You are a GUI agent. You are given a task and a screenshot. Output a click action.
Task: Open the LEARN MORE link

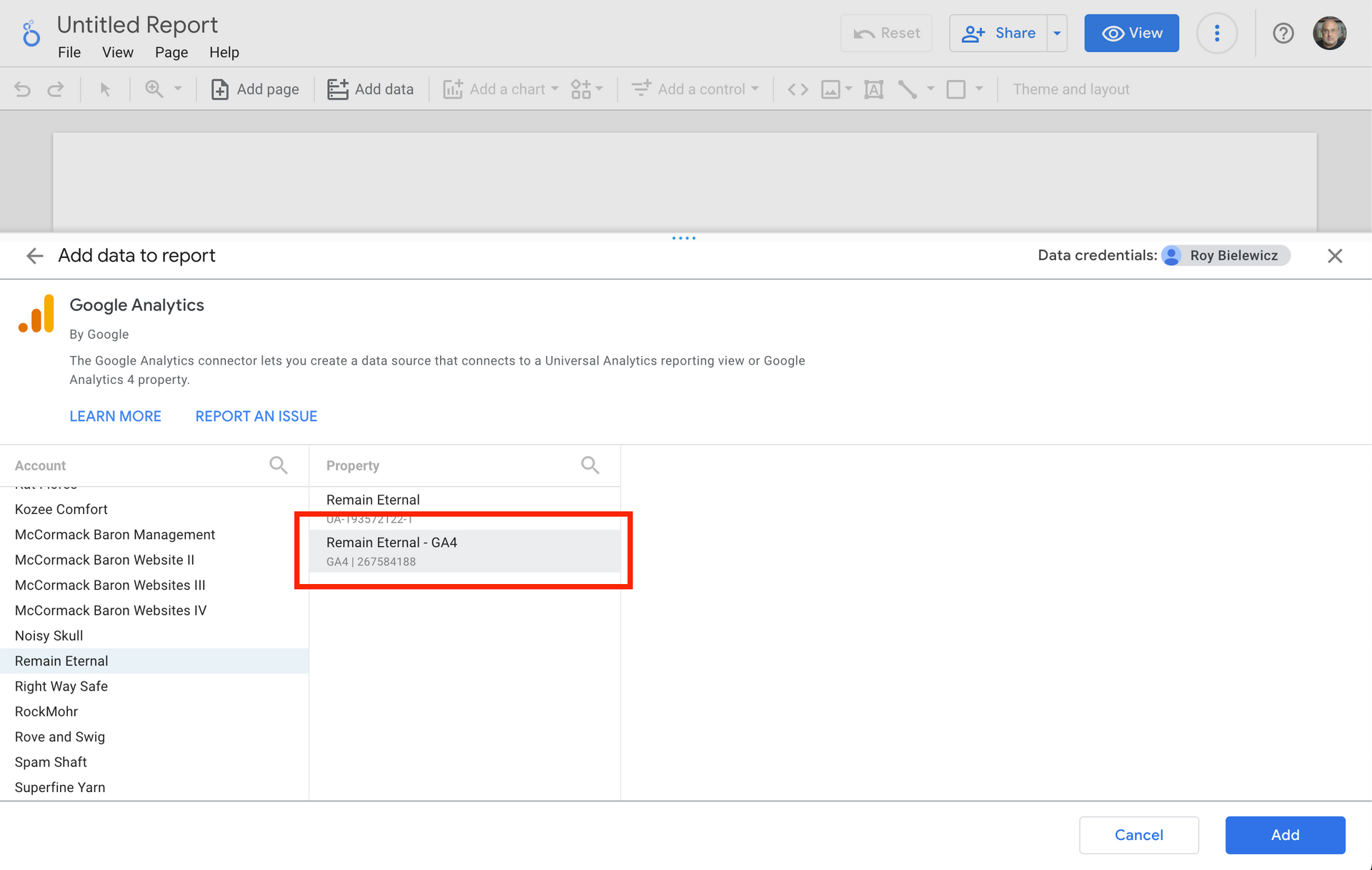[x=115, y=416]
